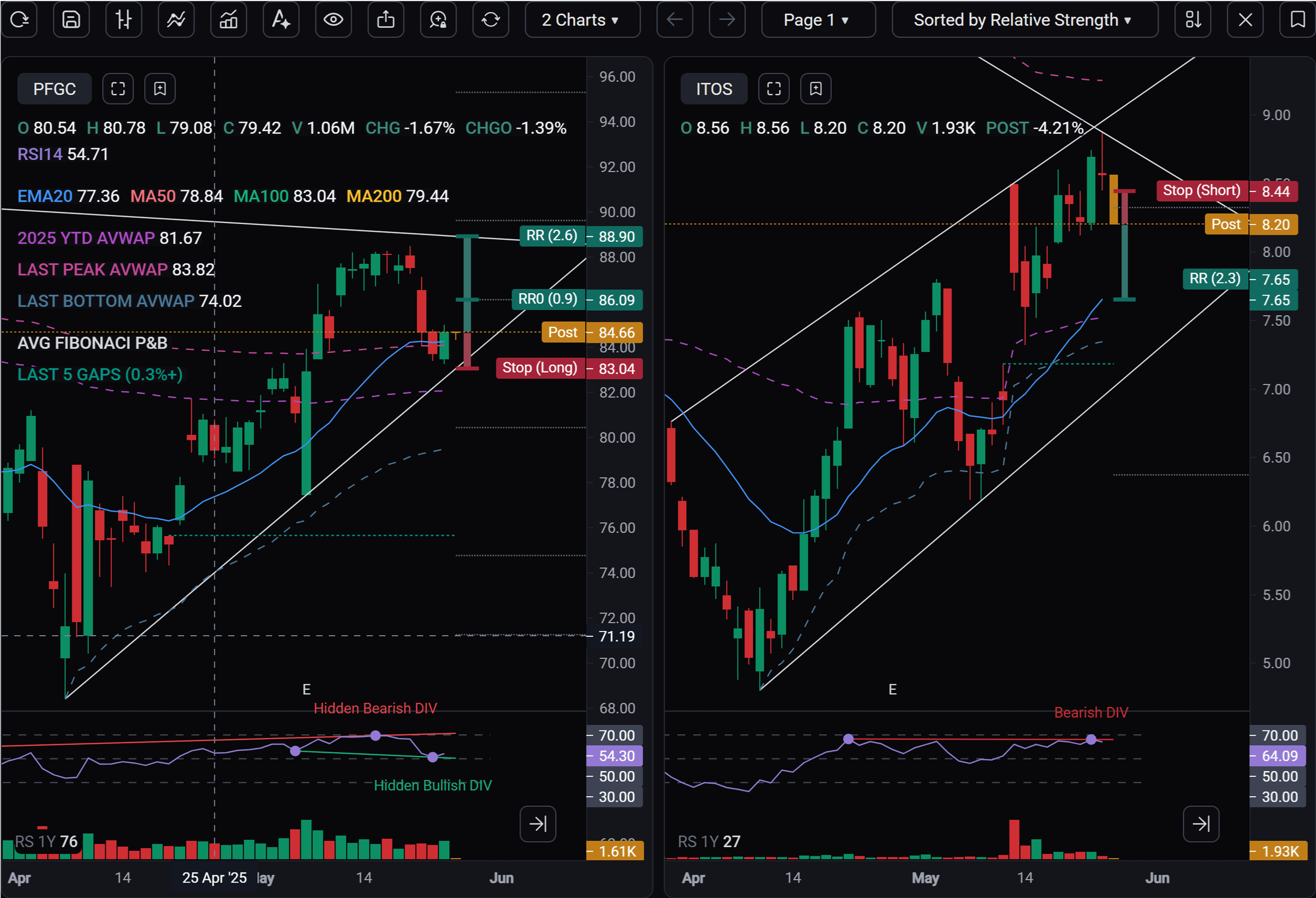Click the zoom lock magnifier icon
This screenshot has height=898, width=1316.
coord(438,20)
